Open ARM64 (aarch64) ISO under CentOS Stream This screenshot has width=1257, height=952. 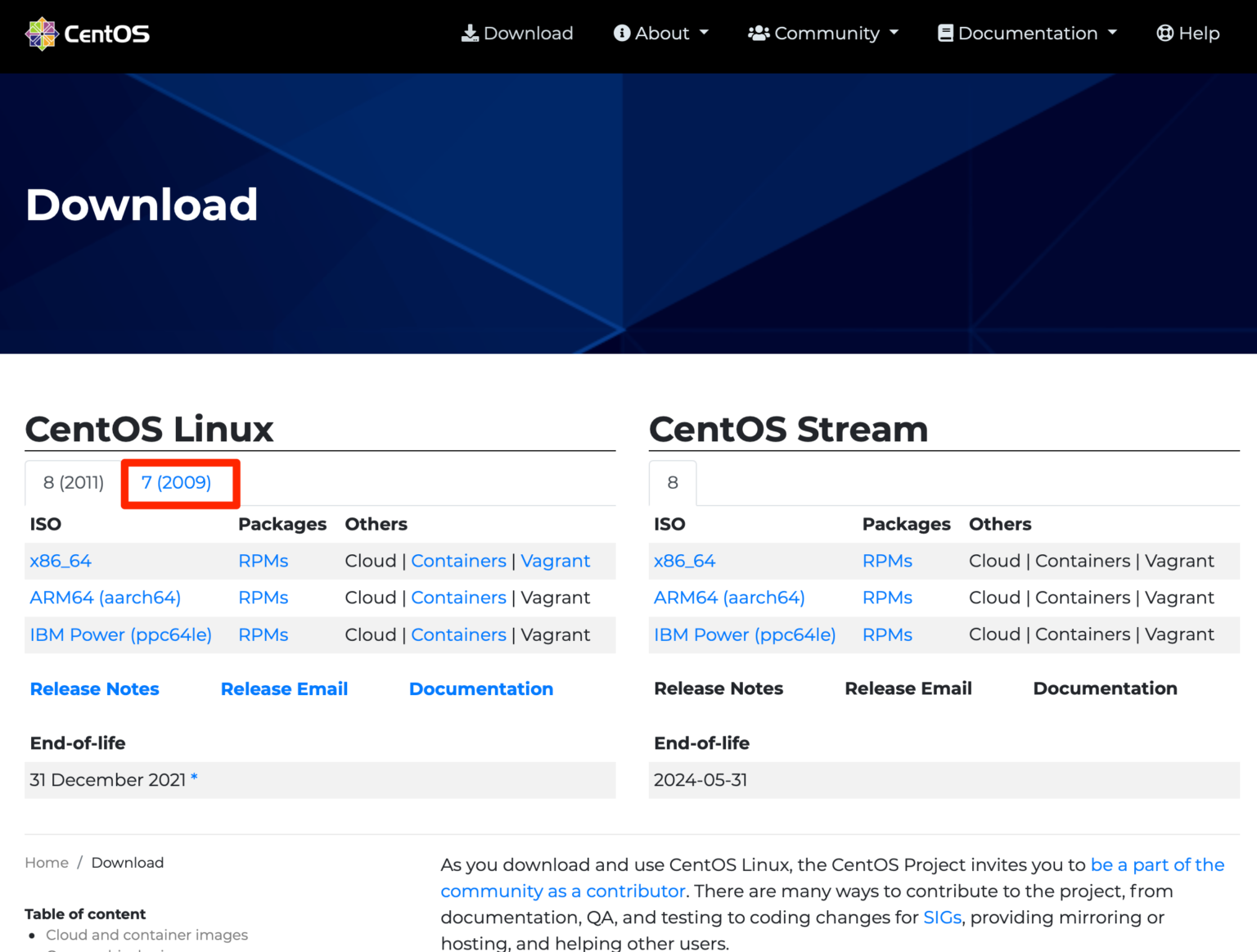tap(730, 598)
